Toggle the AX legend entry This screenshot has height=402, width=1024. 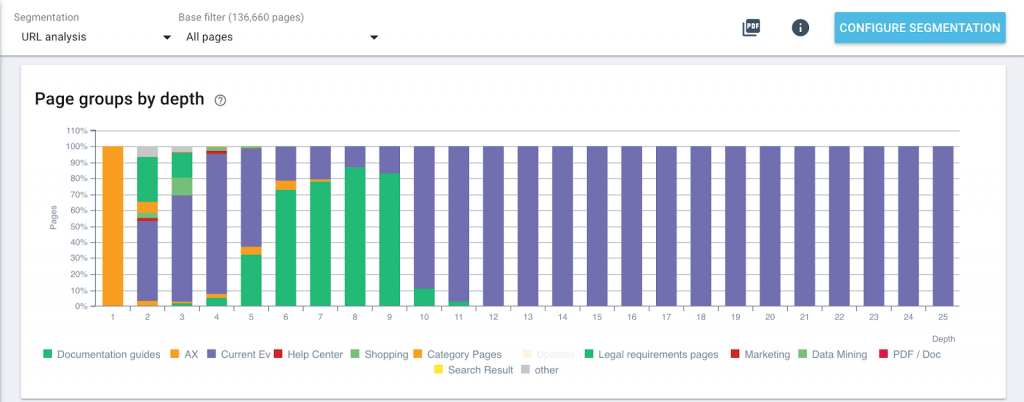184,354
